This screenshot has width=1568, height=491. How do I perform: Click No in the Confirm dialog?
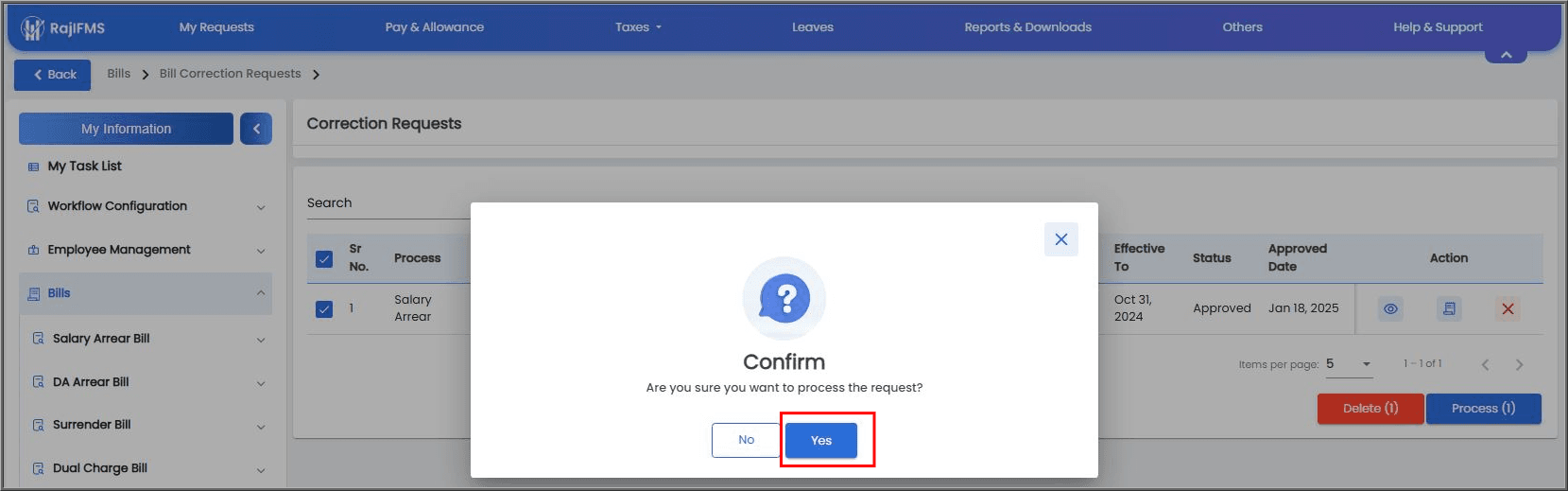(747, 440)
